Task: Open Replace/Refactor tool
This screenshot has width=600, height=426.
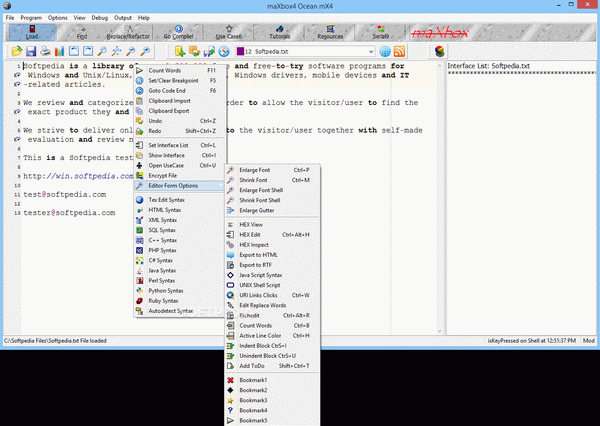Action: (x=128, y=32)
